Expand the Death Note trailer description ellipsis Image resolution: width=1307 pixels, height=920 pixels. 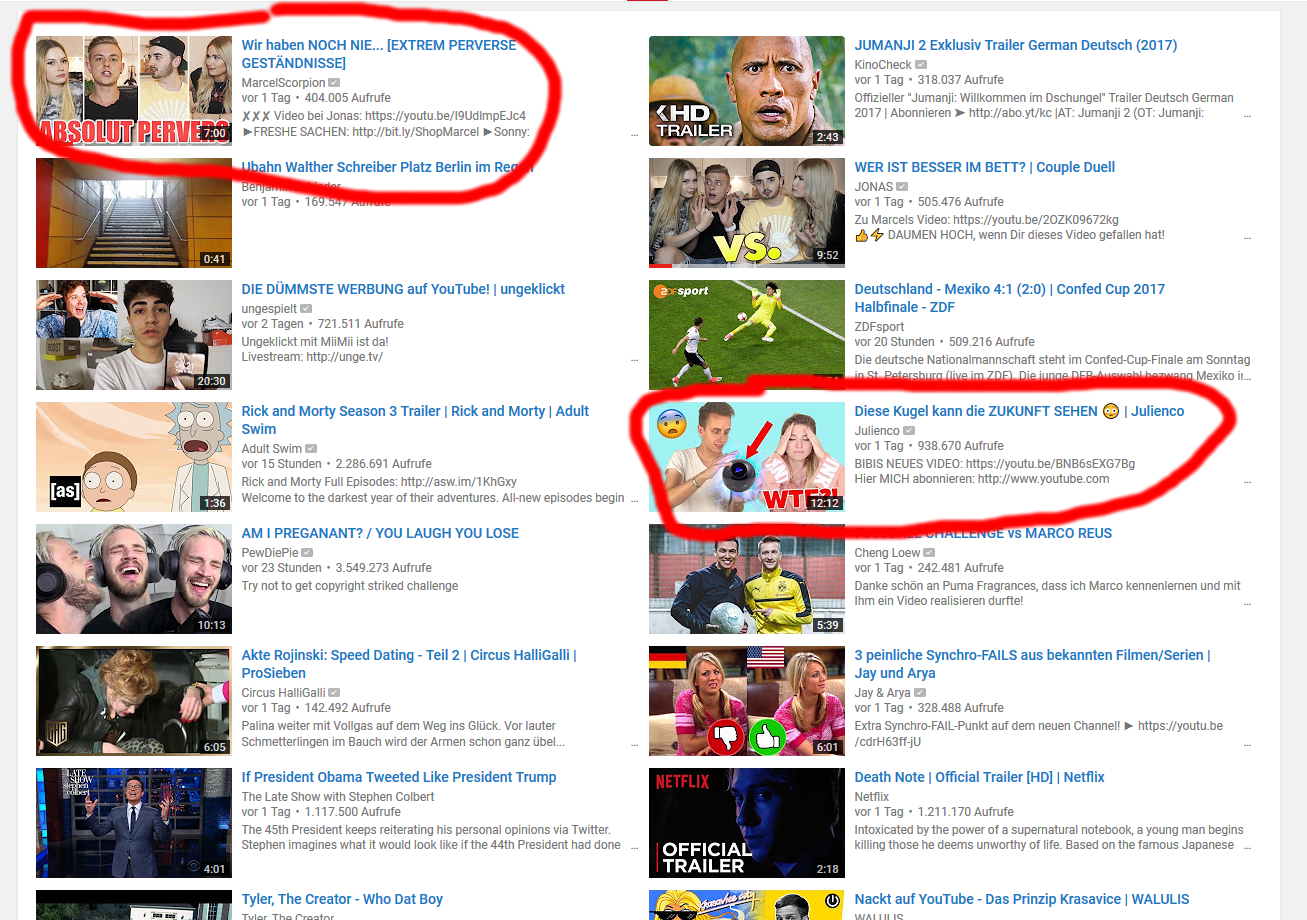pyautogui.click(x=1246, y=848)
